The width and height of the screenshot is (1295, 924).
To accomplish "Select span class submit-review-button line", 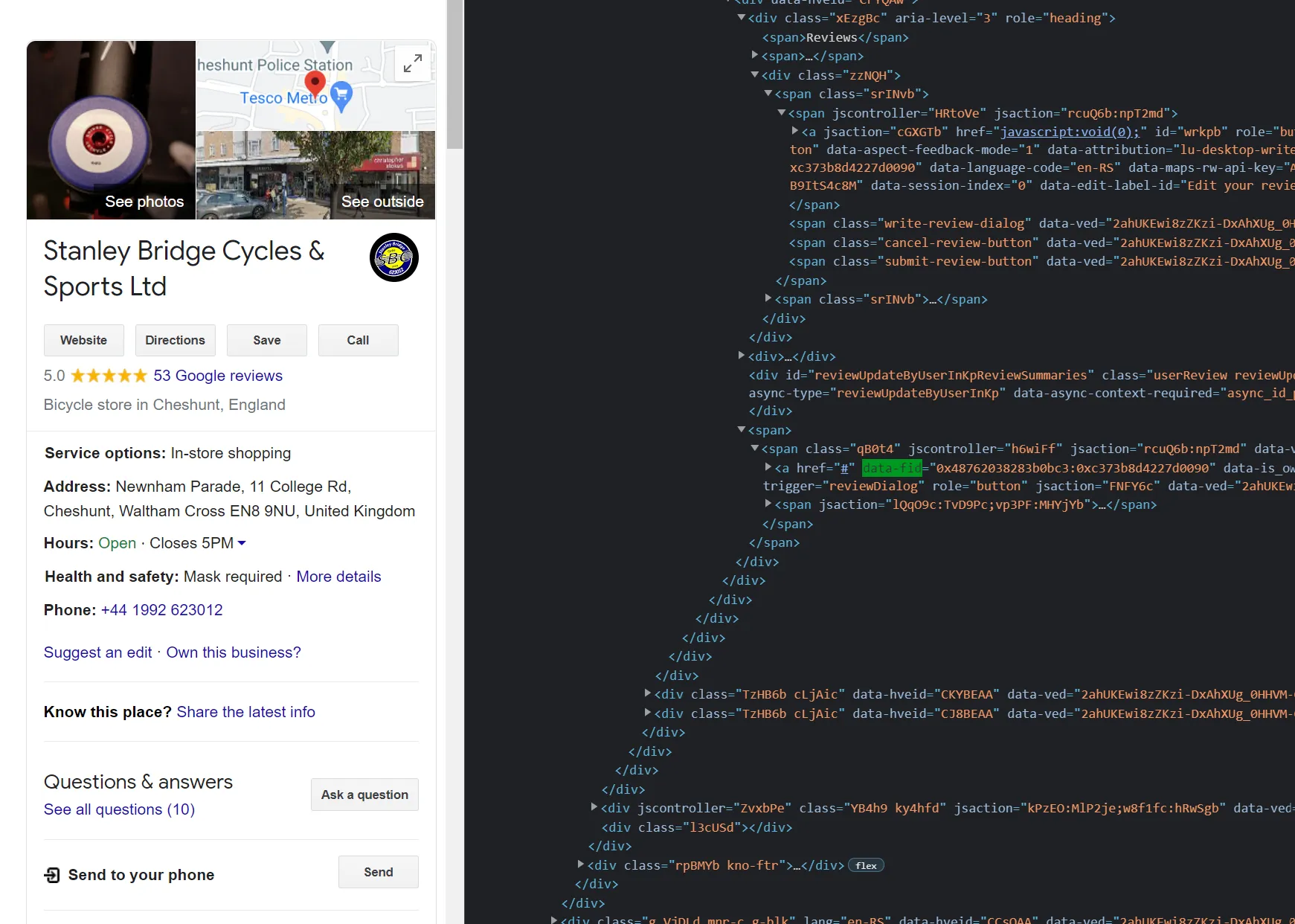I will tap(1041, 261).
